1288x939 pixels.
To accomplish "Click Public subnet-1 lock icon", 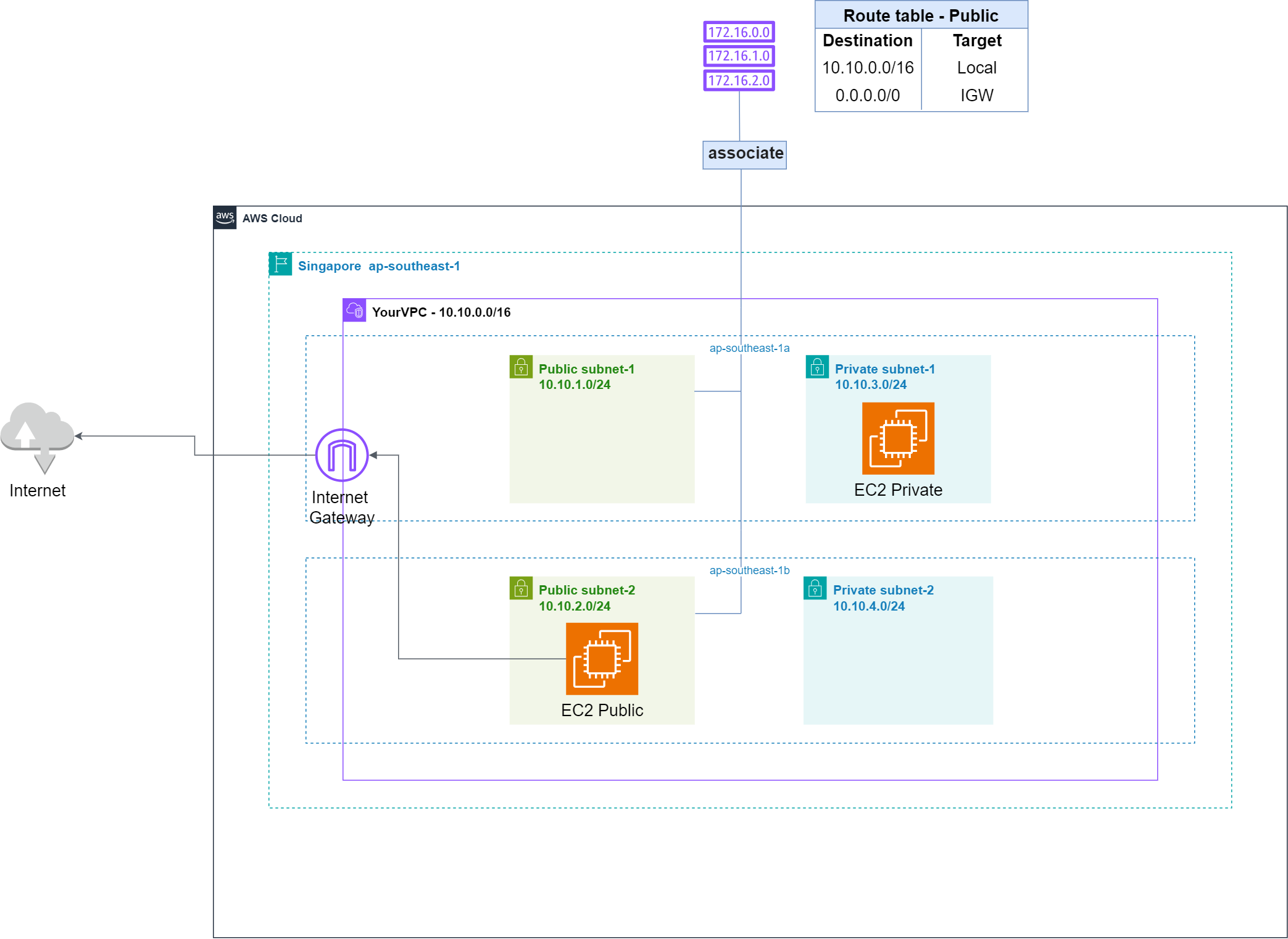I will pos(521,366).
